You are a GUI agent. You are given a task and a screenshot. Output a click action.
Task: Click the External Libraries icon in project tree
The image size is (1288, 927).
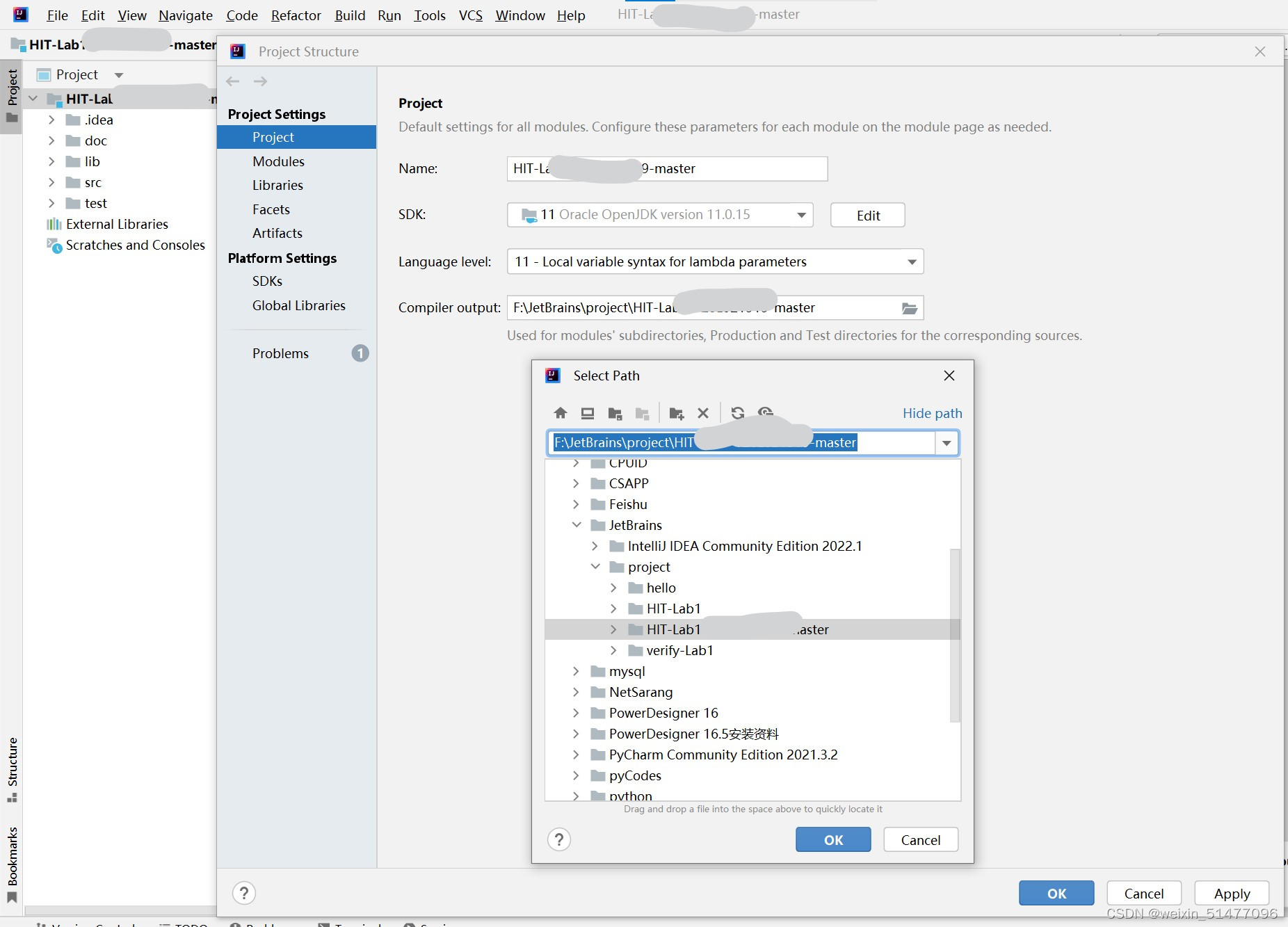(54, 224)
